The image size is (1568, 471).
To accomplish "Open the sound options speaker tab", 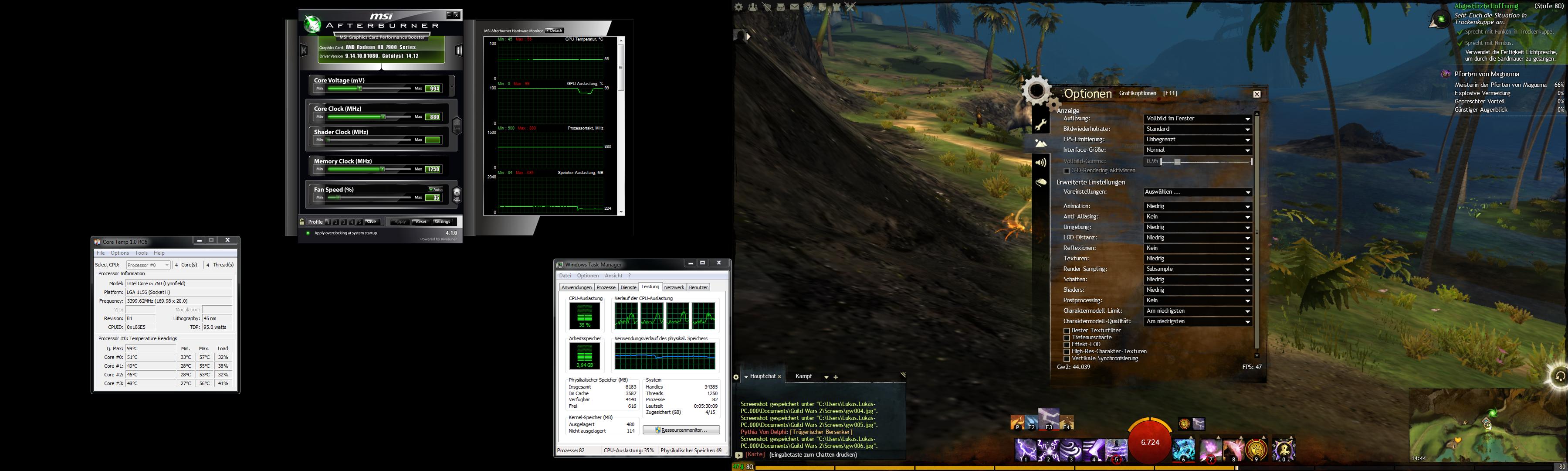I will [x=1041, y=163].
